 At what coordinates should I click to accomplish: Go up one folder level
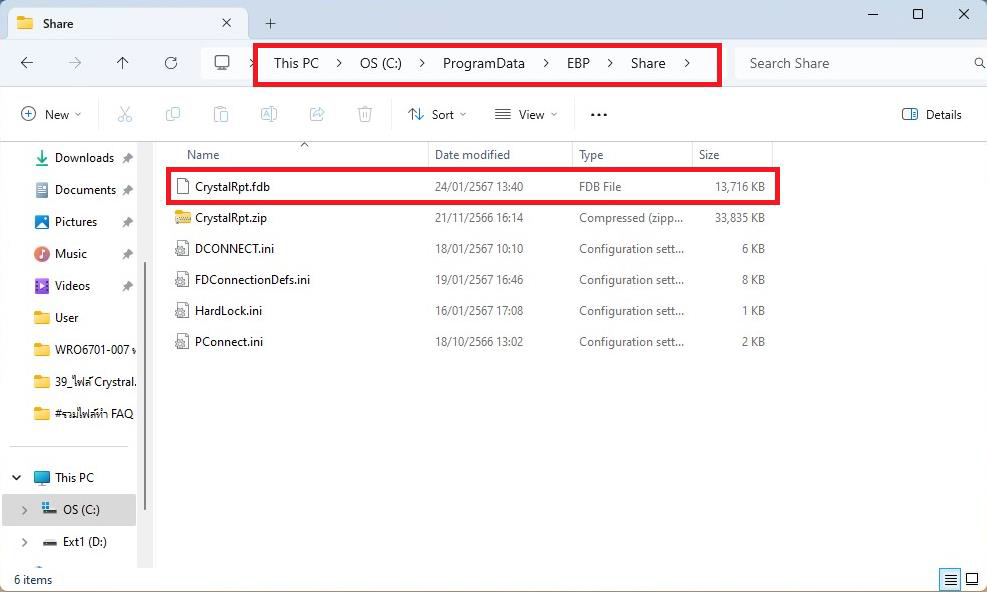123,63
